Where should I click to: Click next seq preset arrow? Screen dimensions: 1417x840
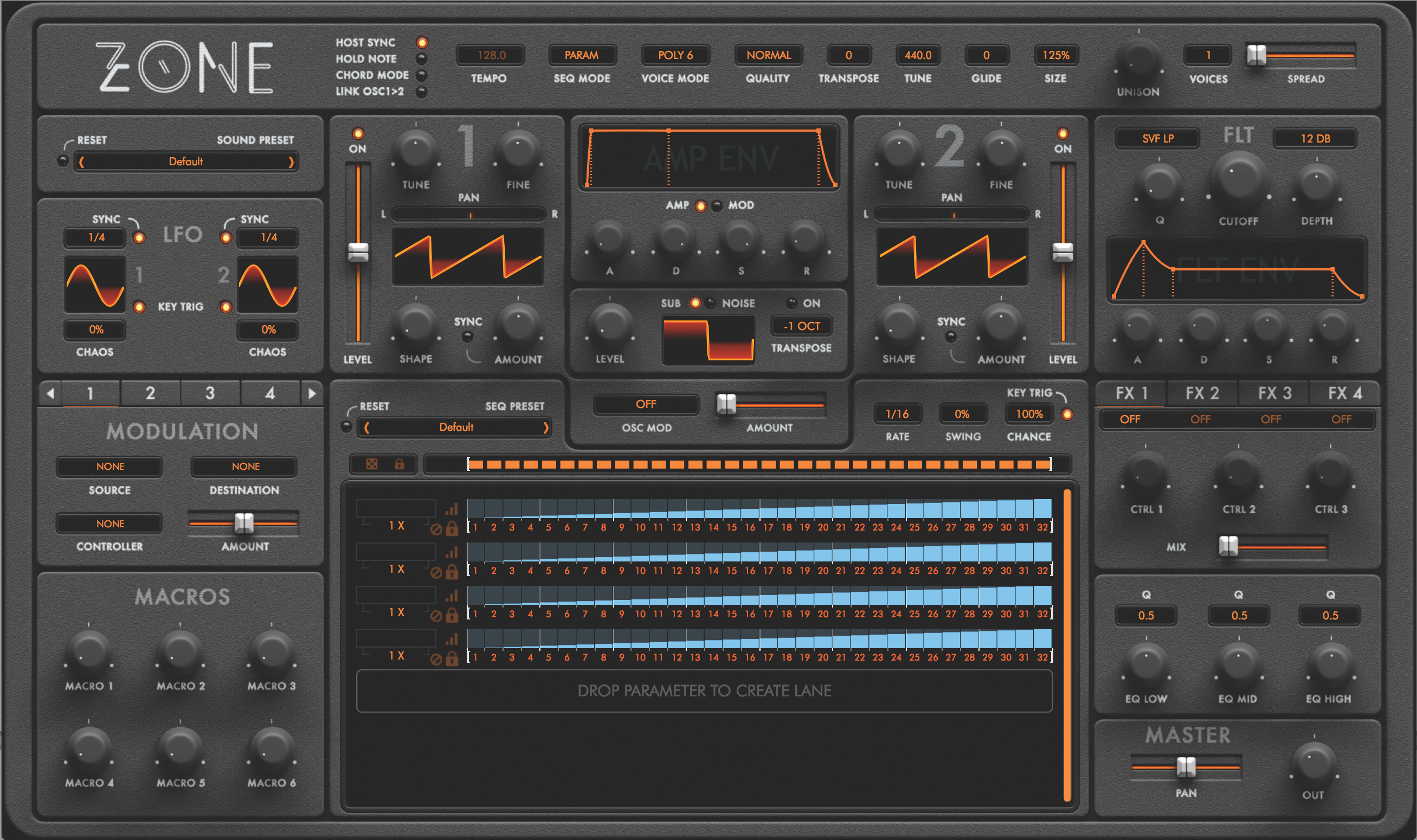pos(546,428)
